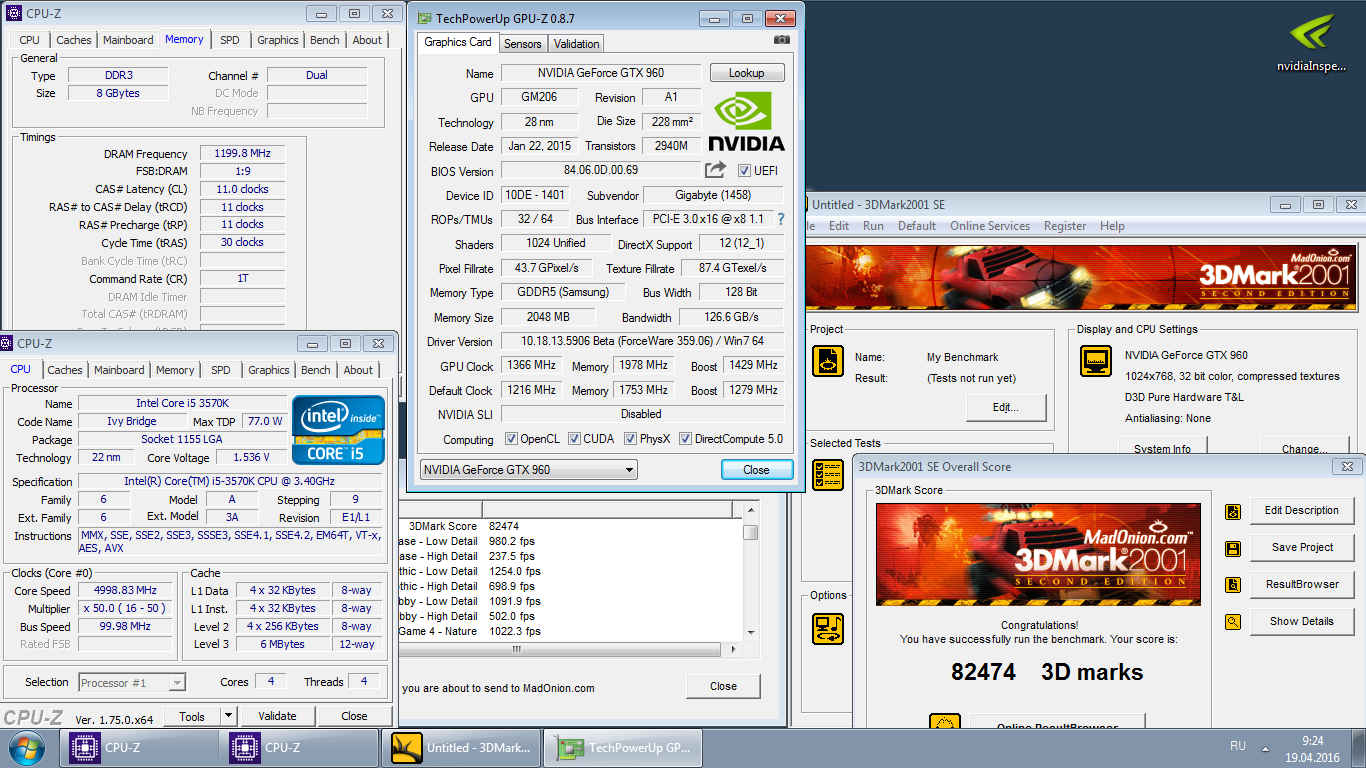
Task: Open the Processor #1 selection dropdown
Action: click(132, 683)
